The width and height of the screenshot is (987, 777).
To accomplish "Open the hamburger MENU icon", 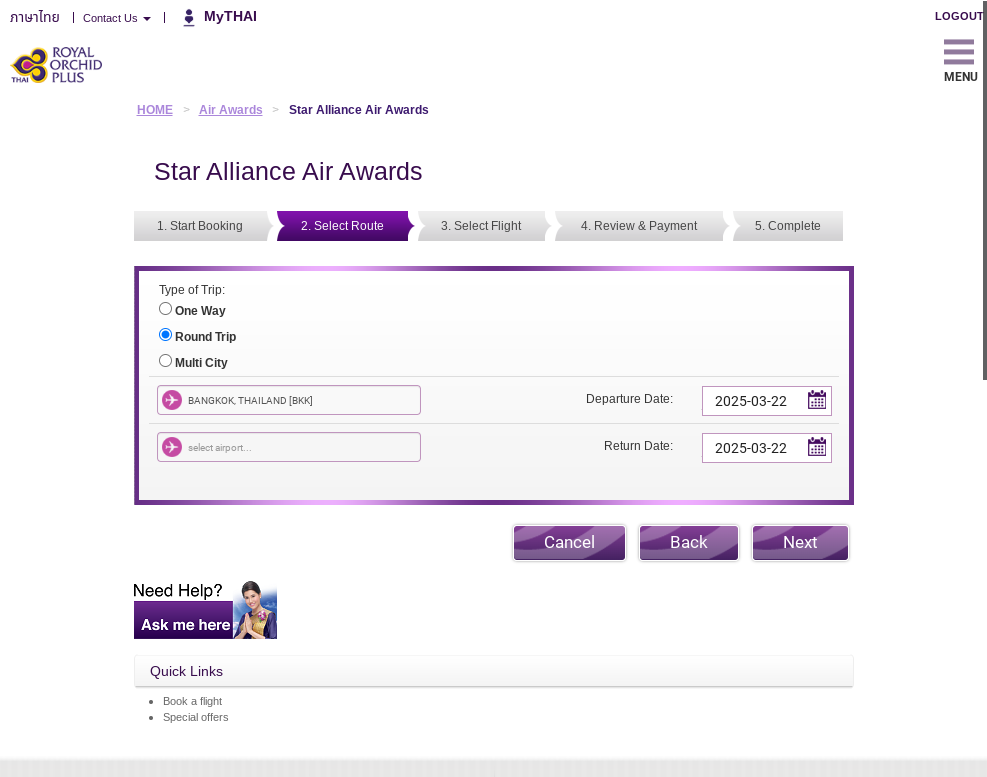I will (x=959, y=52).
